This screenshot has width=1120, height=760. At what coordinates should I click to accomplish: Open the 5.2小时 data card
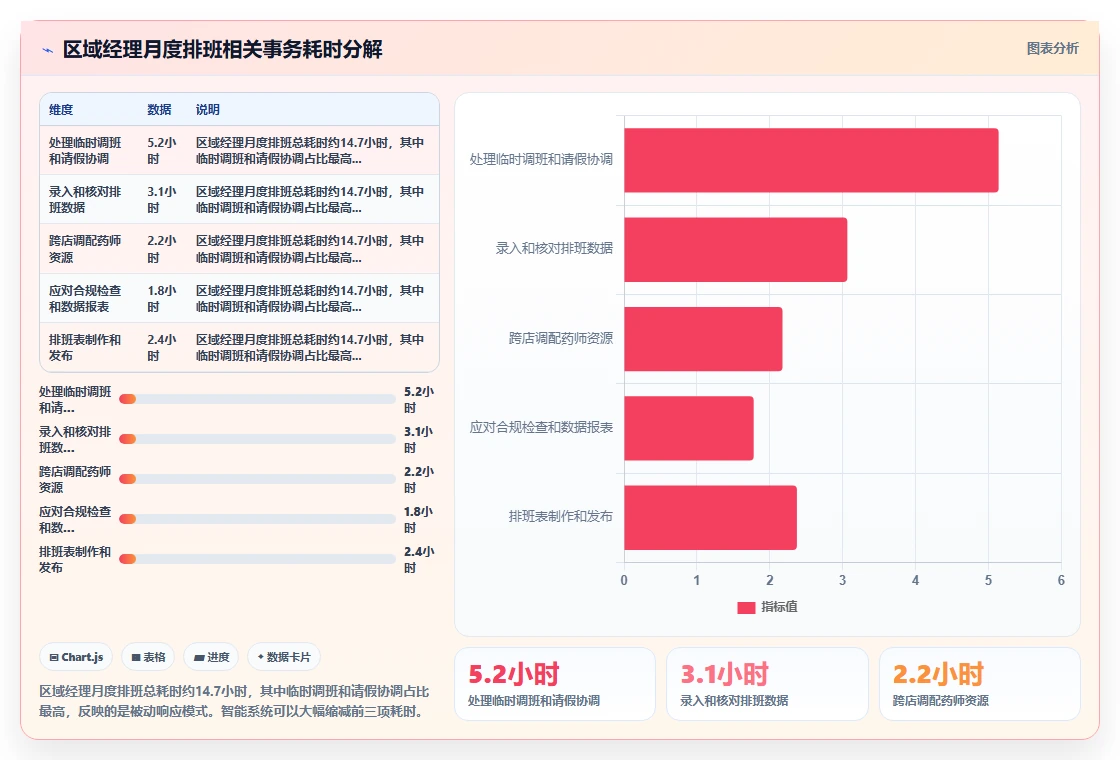point(555,684)
